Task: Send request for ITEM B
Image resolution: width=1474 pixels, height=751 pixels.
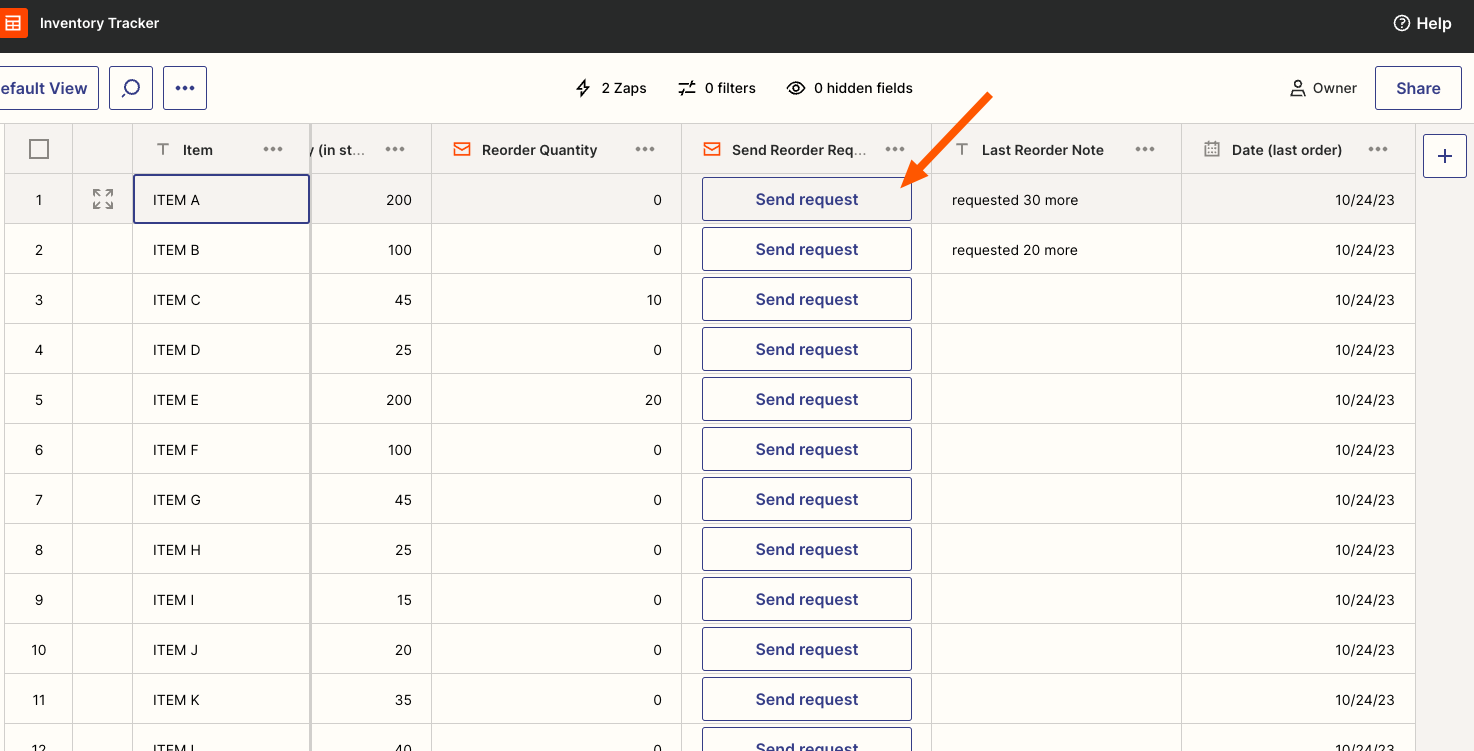Action: click(x=807, y=249)
